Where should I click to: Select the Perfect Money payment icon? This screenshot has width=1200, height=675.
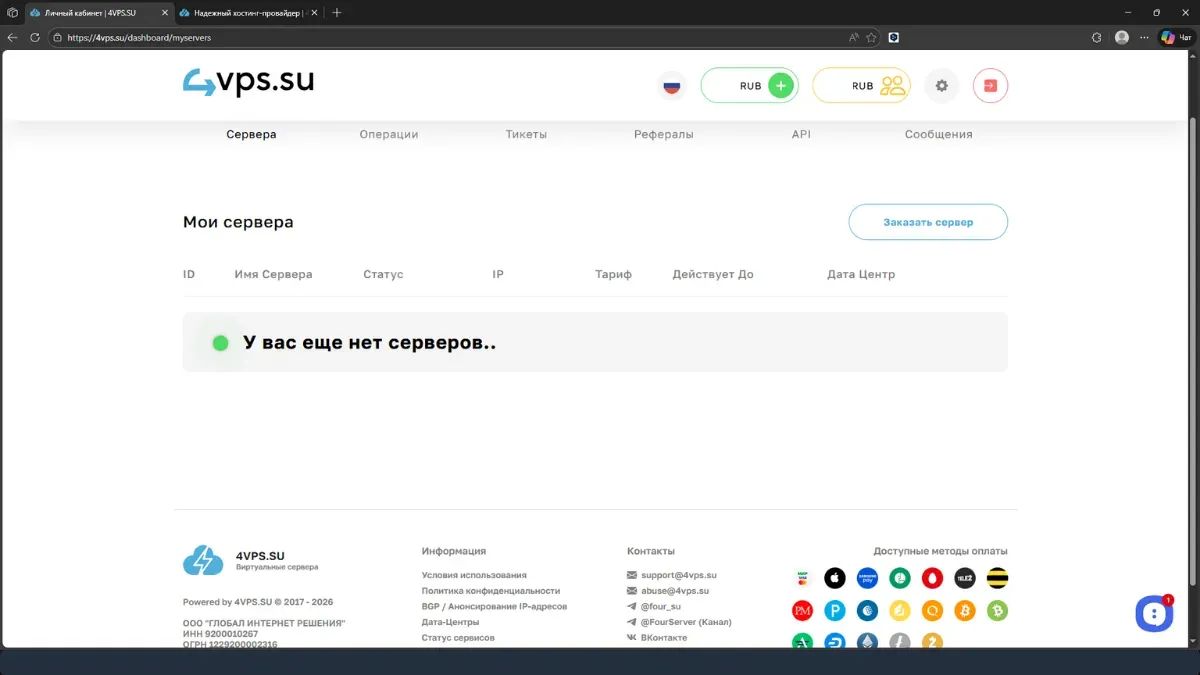[x=802, y=610]
